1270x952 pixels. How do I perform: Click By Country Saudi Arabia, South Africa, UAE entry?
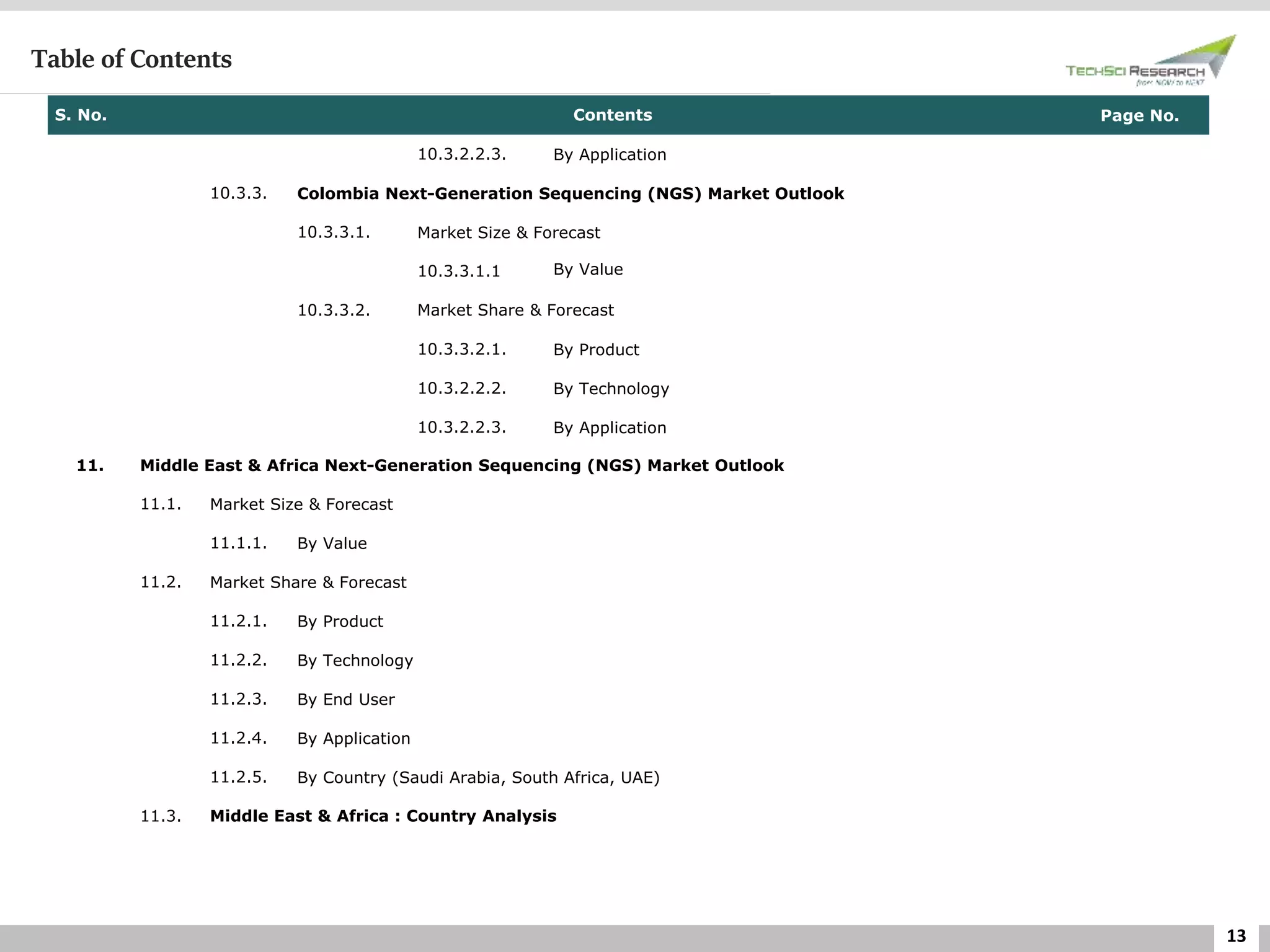click(x=478, y=778)
